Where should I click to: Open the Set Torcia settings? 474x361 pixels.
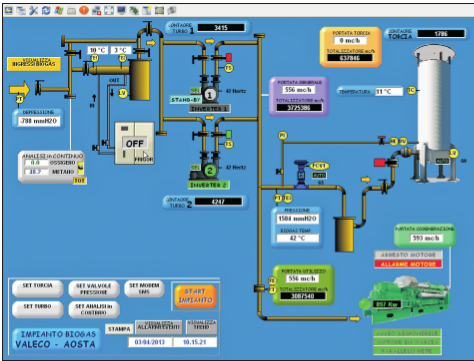click(x=37, y=288)
